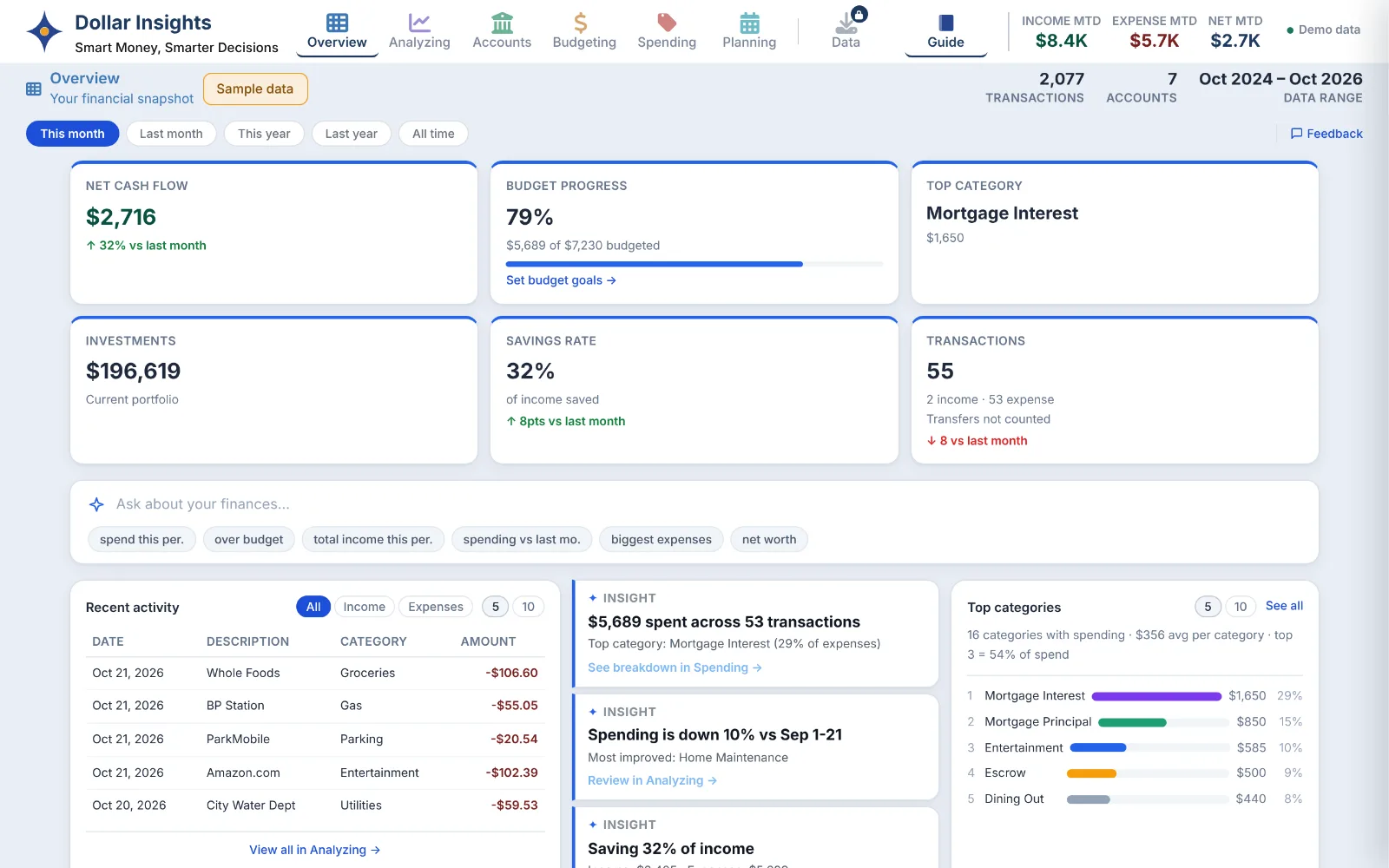Switch to the Accounts tab label
This screenshot has width=1389, height=868.
502,43
